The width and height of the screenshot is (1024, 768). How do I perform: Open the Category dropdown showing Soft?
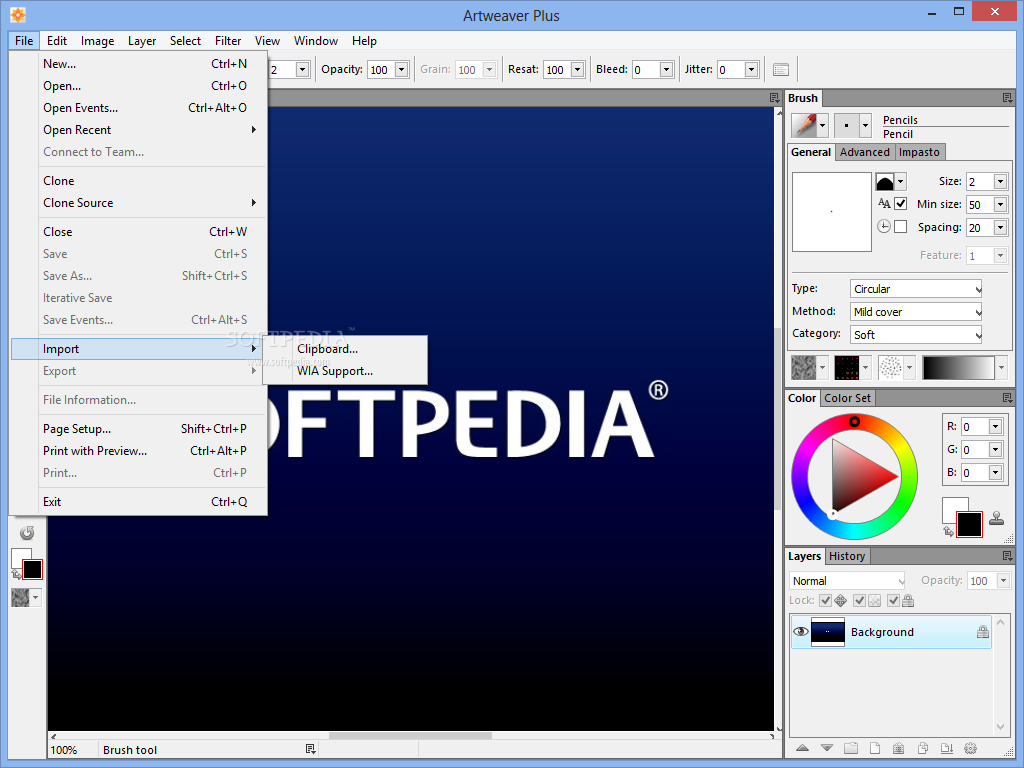(x=916, y=334)
